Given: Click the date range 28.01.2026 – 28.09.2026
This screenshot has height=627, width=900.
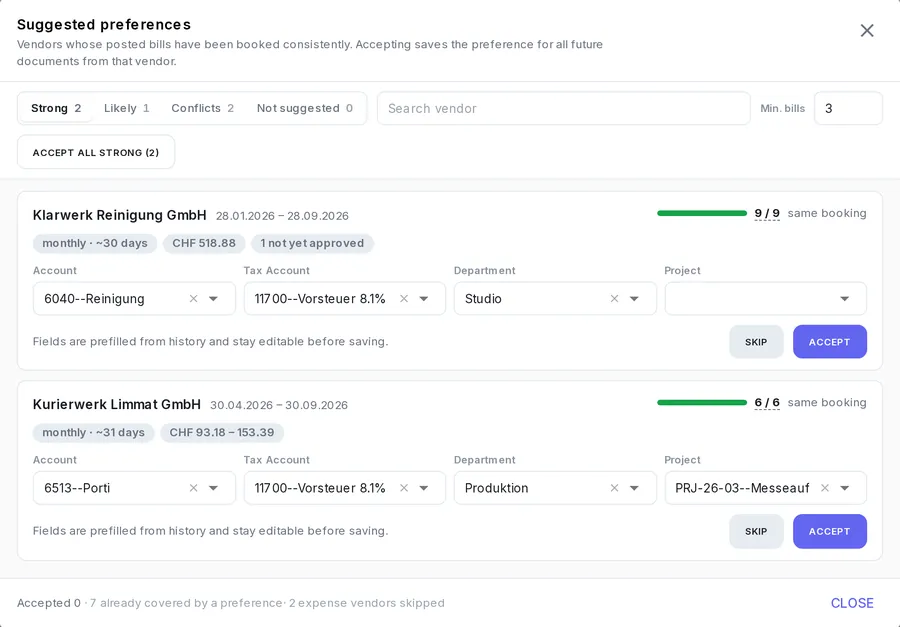Looking at the screenshot, I should click(282, 216).
